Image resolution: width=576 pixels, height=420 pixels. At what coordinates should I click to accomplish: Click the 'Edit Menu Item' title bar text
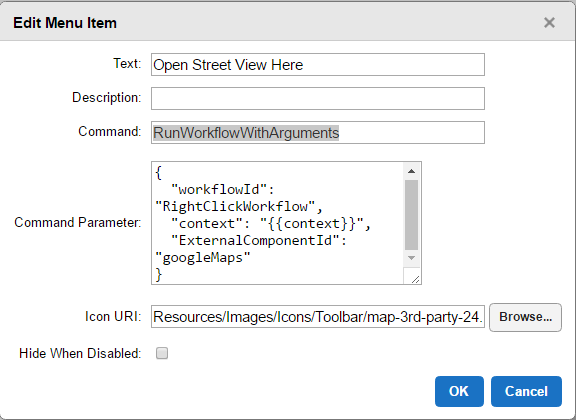coord(65,23)
